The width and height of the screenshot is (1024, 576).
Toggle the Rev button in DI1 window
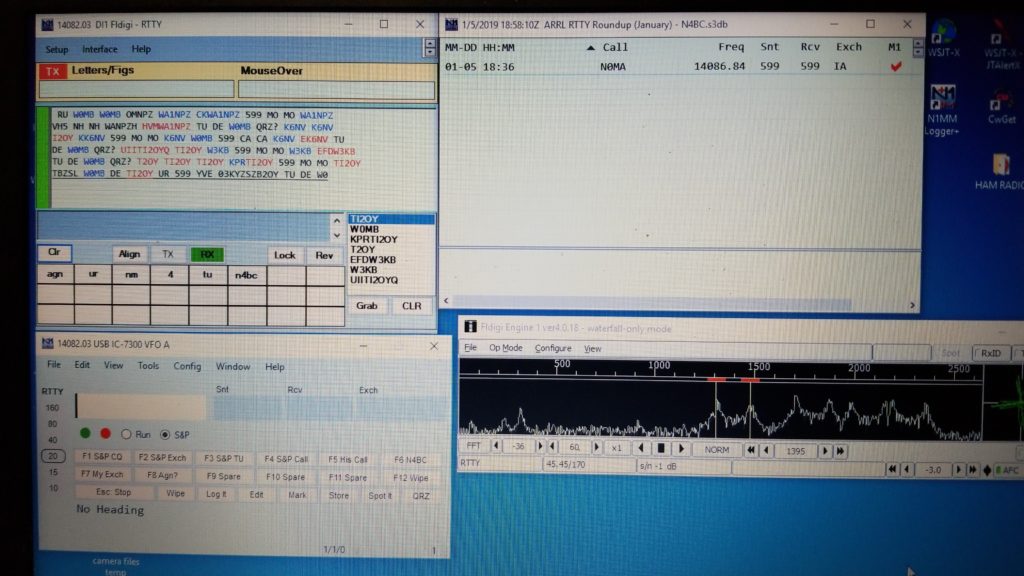324,255
